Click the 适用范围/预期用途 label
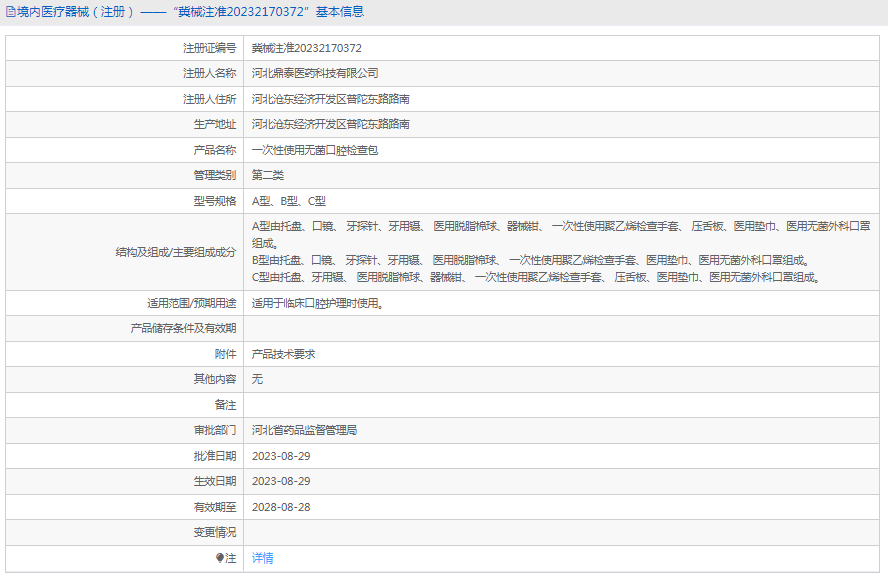This screenshot has height=580, width=888. [x=191, y=303]
